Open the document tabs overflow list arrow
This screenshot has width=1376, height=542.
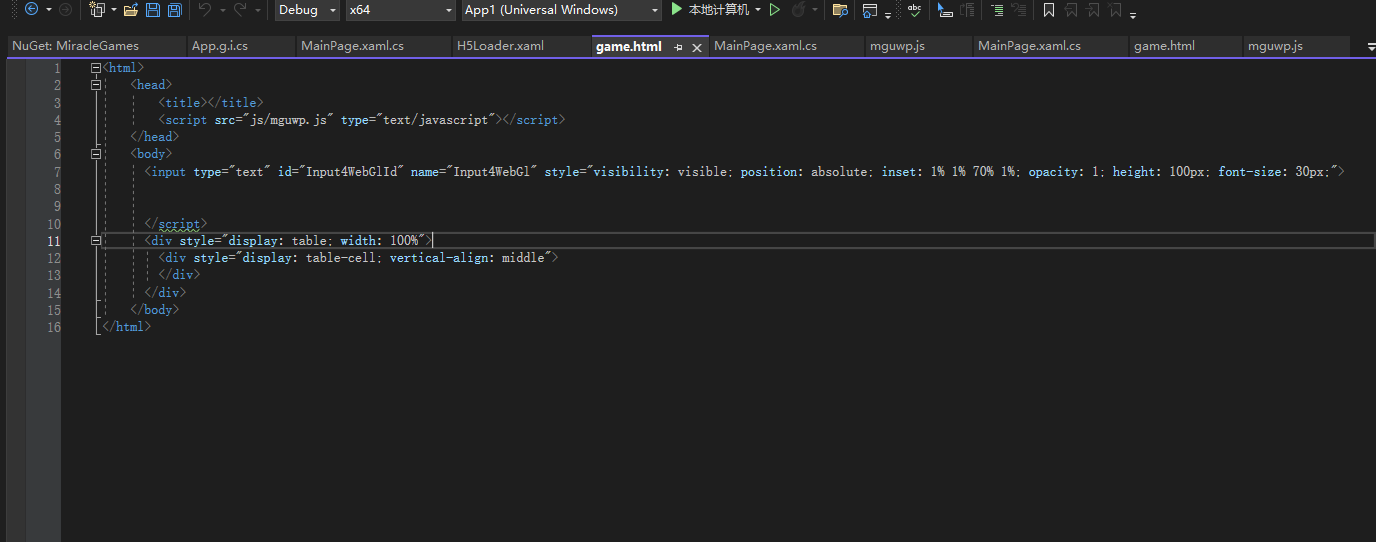[1369, 47]
